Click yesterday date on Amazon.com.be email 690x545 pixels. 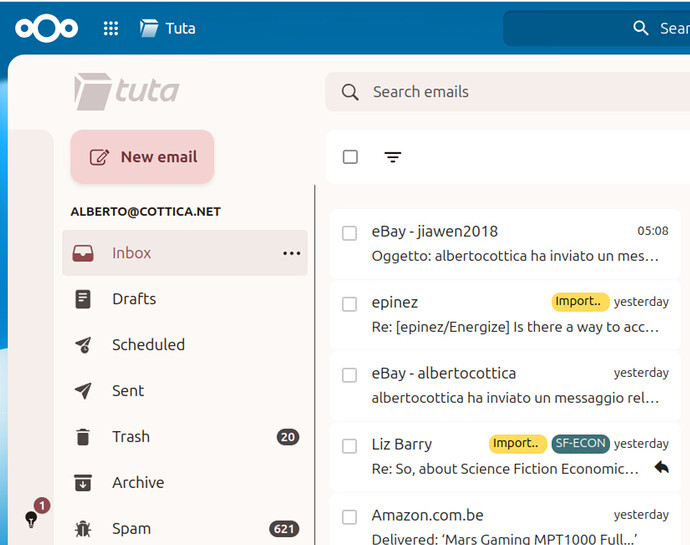(x=641, y=515)
